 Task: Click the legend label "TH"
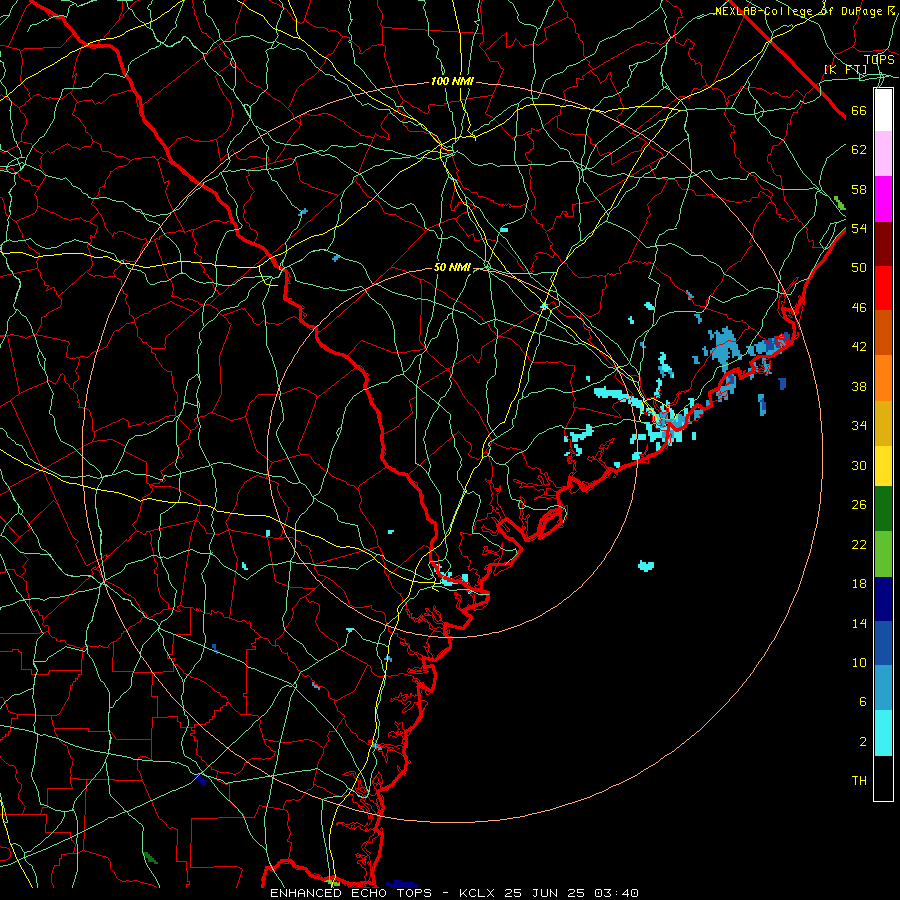tap(859, 780)
